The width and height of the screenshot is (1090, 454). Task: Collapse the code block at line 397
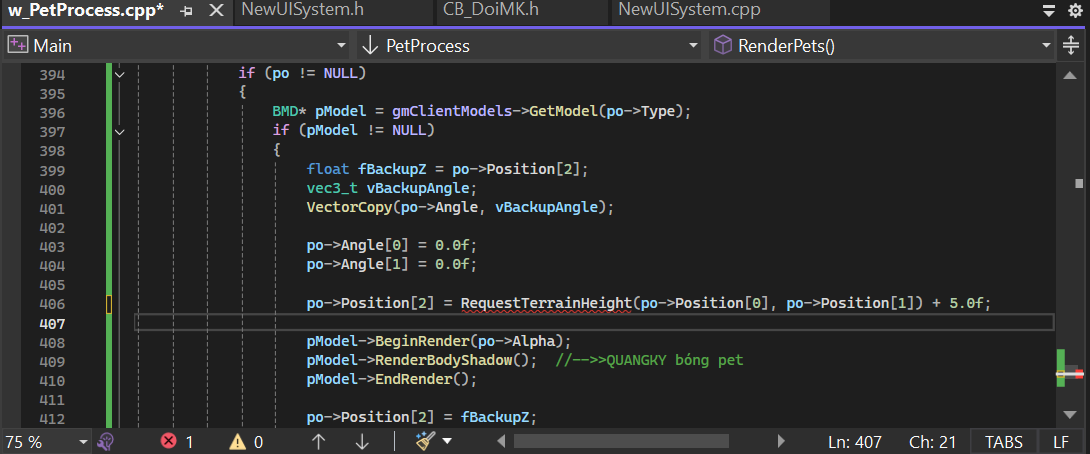(x=120, y=131)
